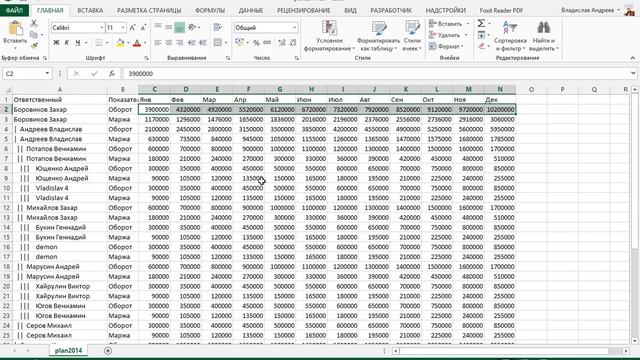Toggle middle vertical alignment
Viewport: 640px width, 360px height.
pos(169,27)
